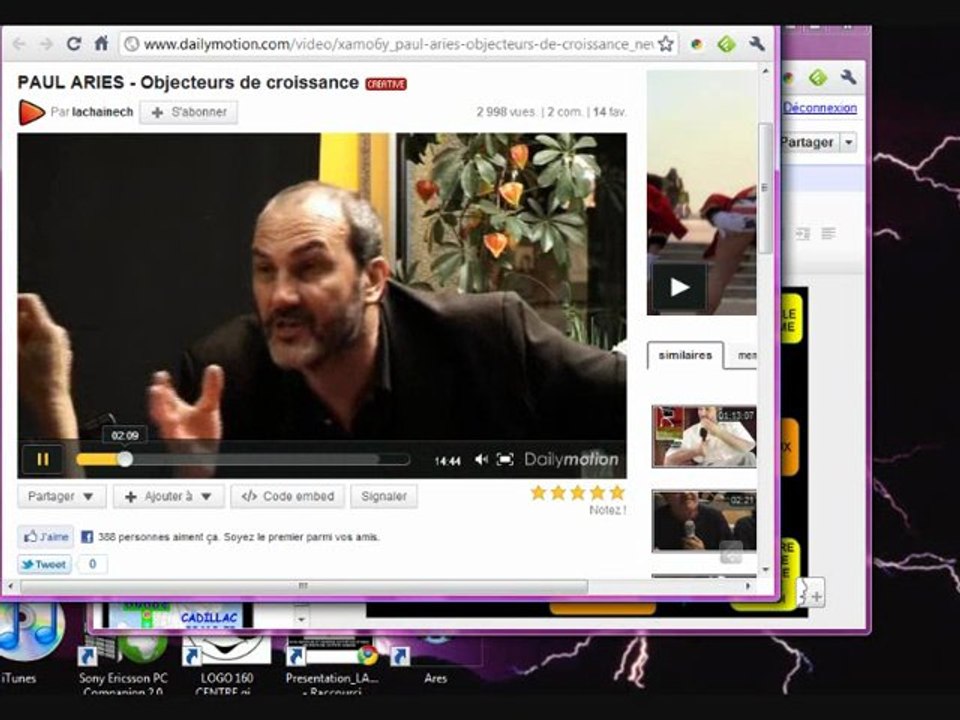This screenshot has width=960, height=720.
Task: Open the Partager dropdown below the video
Action: pyautogui.click(x=61, y=497)
